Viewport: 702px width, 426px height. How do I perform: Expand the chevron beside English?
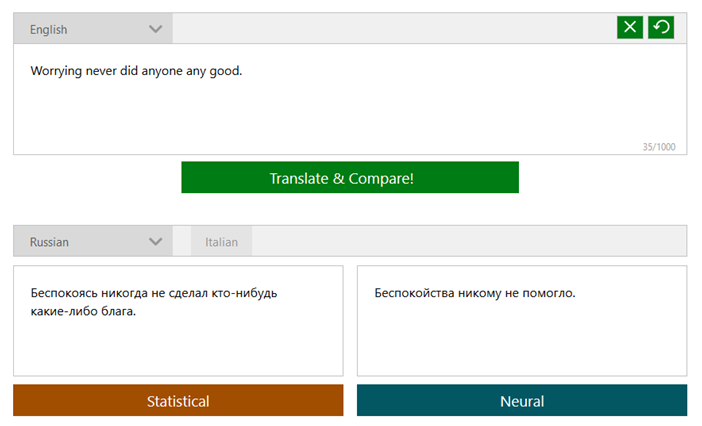[155, 29]
